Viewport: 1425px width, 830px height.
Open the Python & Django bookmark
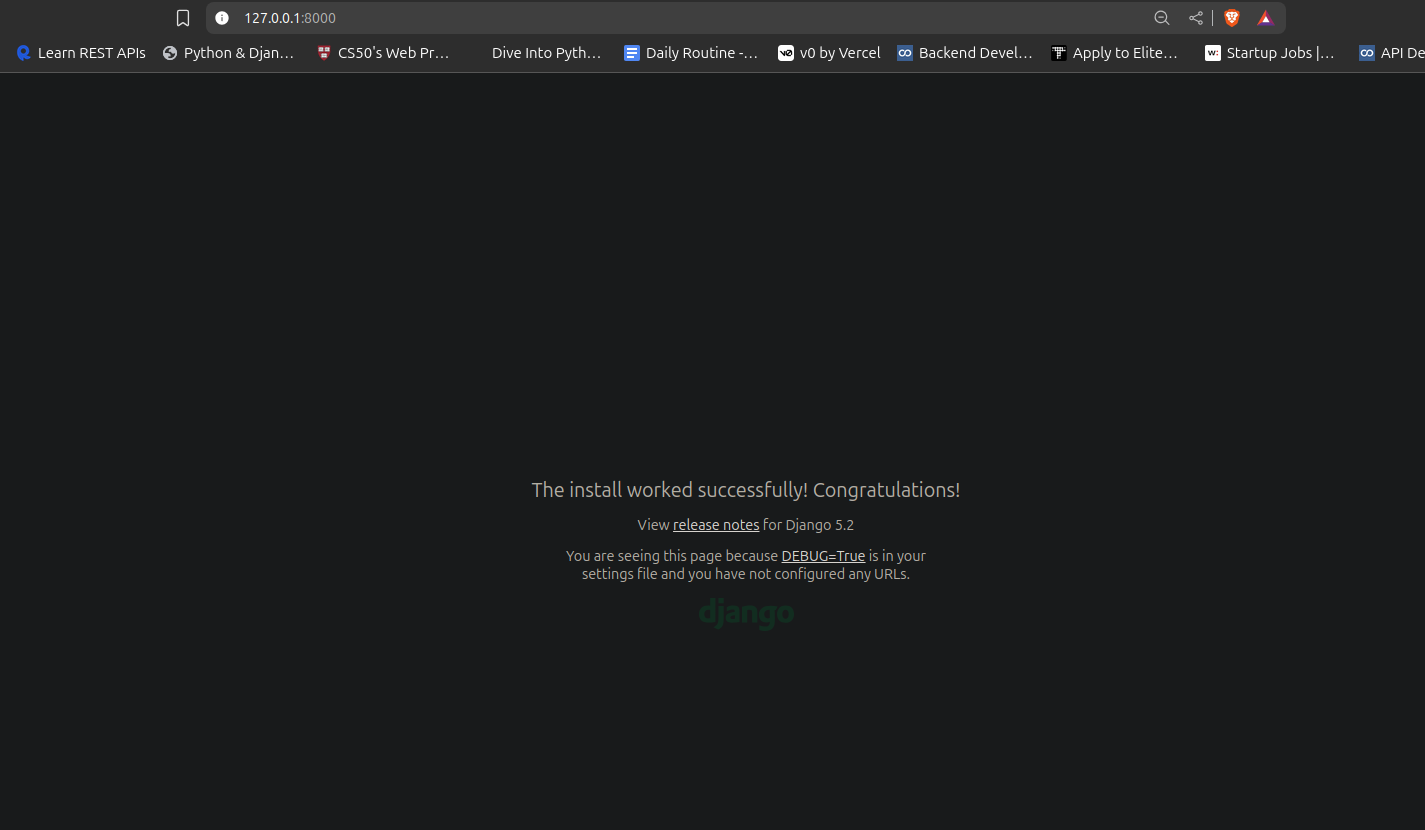[229, 53]
